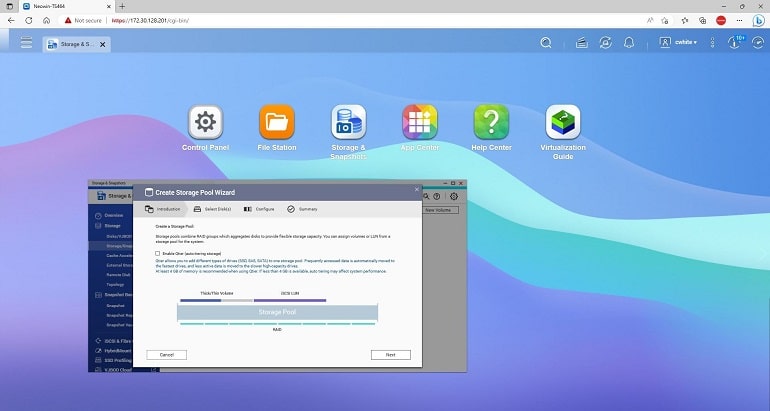Open the Virtualization Guide icon
The height and width of the screenshot is (411, 770).
563,123
